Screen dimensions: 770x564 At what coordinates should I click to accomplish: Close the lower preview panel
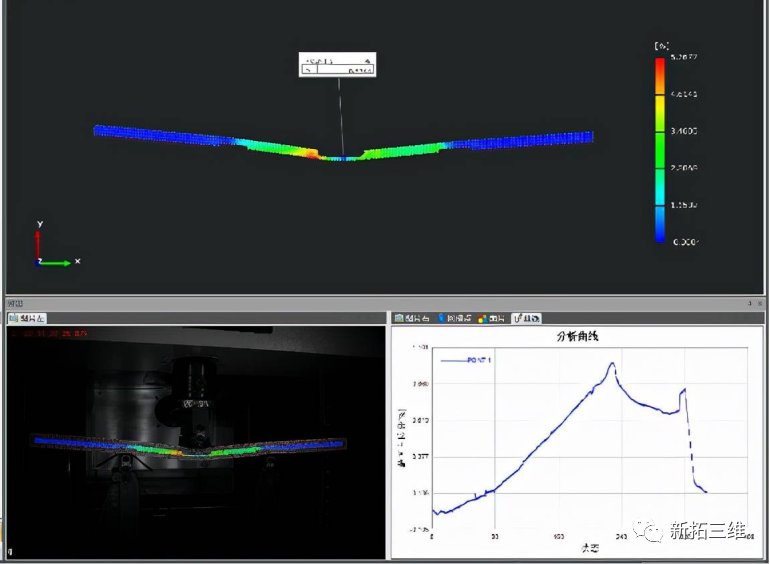coord(760,303)
